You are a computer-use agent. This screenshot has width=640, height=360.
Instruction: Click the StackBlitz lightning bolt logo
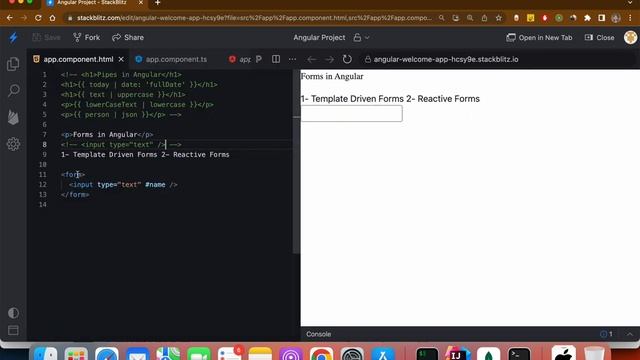click(x=13, y=38)
